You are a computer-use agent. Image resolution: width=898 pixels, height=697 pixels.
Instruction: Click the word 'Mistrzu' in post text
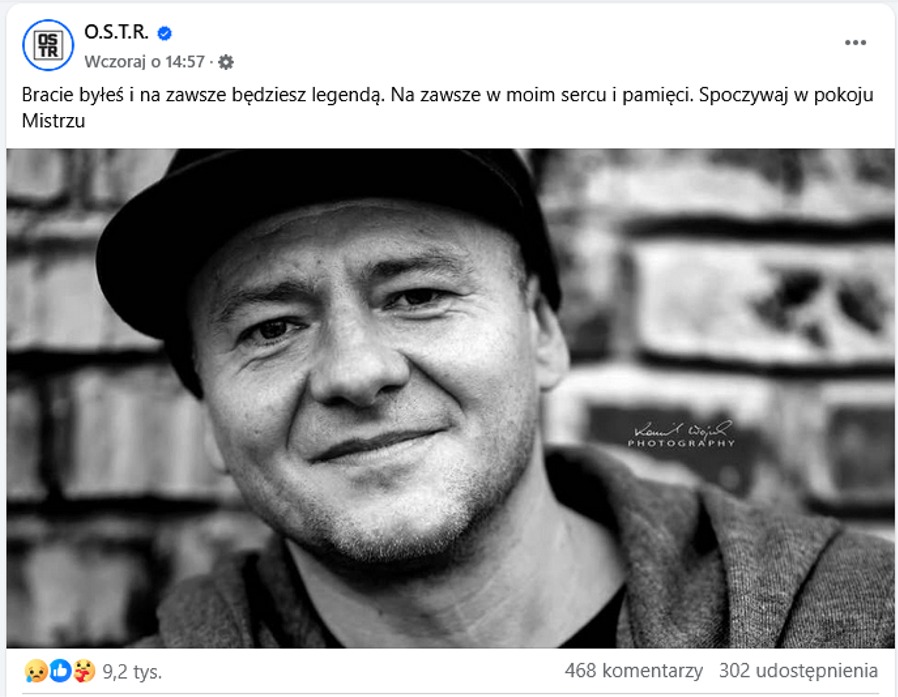click(53, 121)
